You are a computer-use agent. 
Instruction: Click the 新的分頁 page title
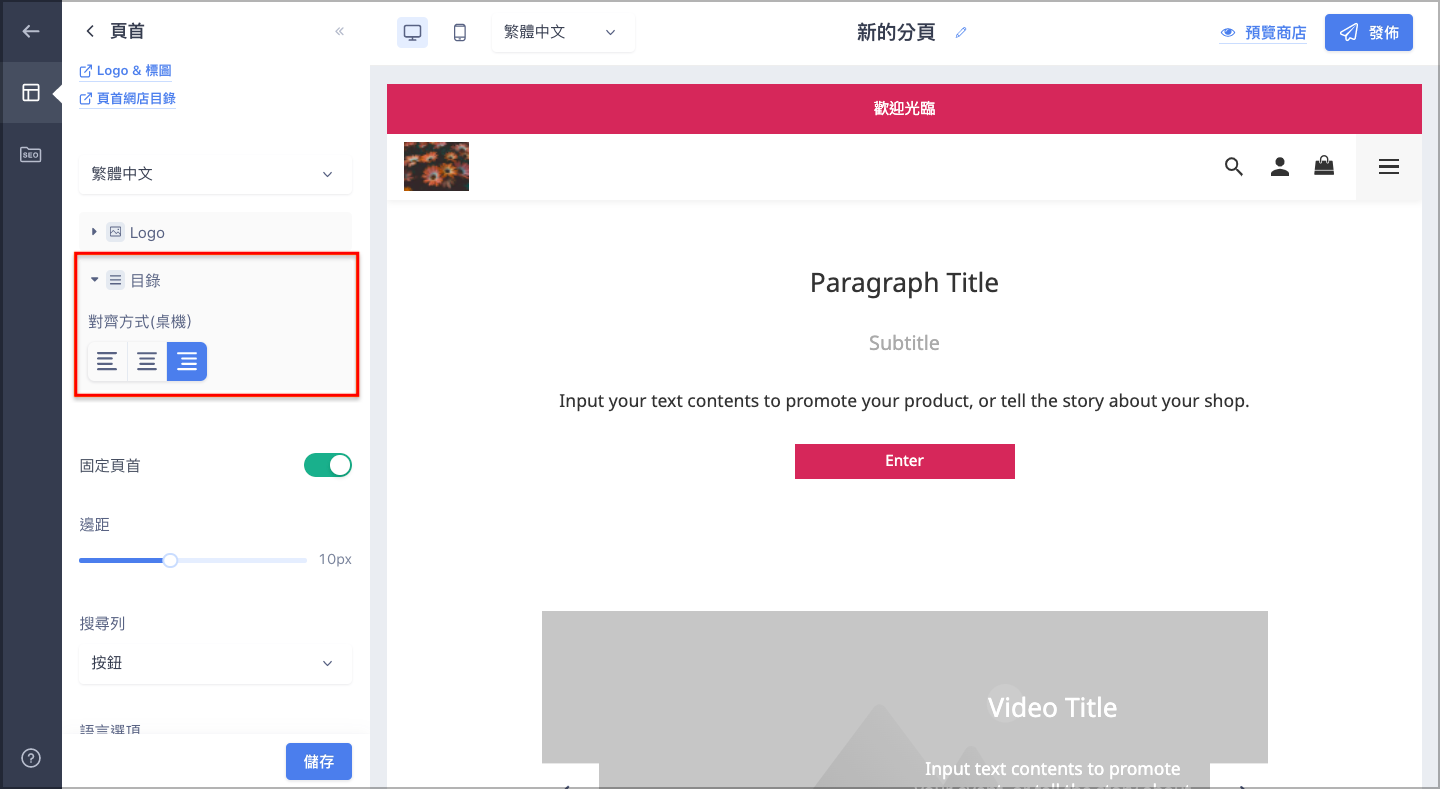[896, 32]
